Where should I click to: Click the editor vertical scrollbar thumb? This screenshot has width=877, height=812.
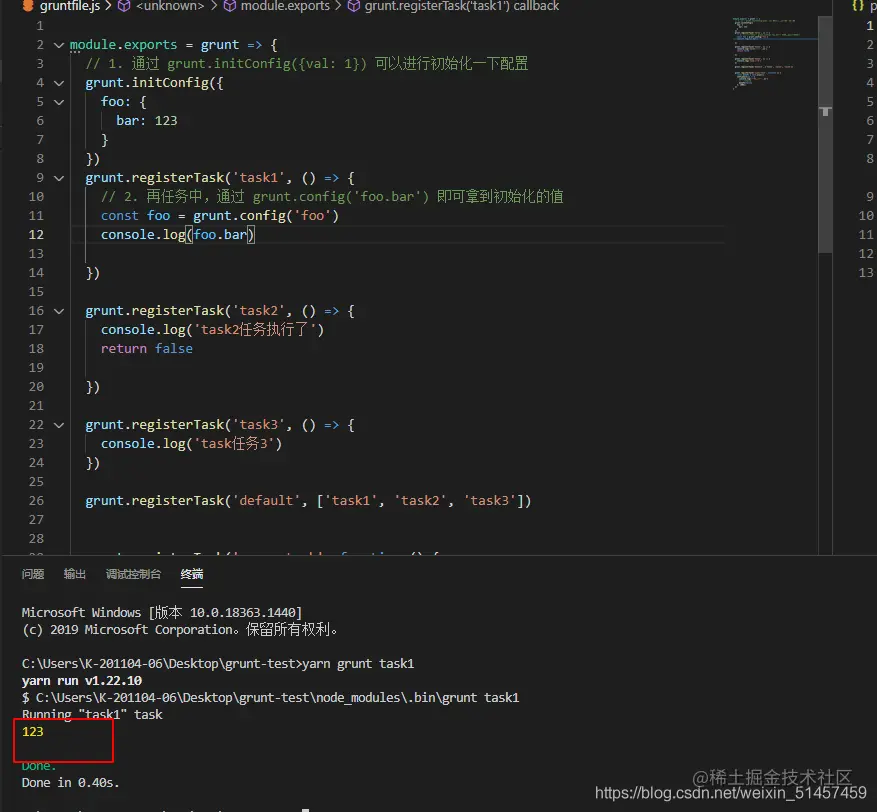click(x=824, y=134)
